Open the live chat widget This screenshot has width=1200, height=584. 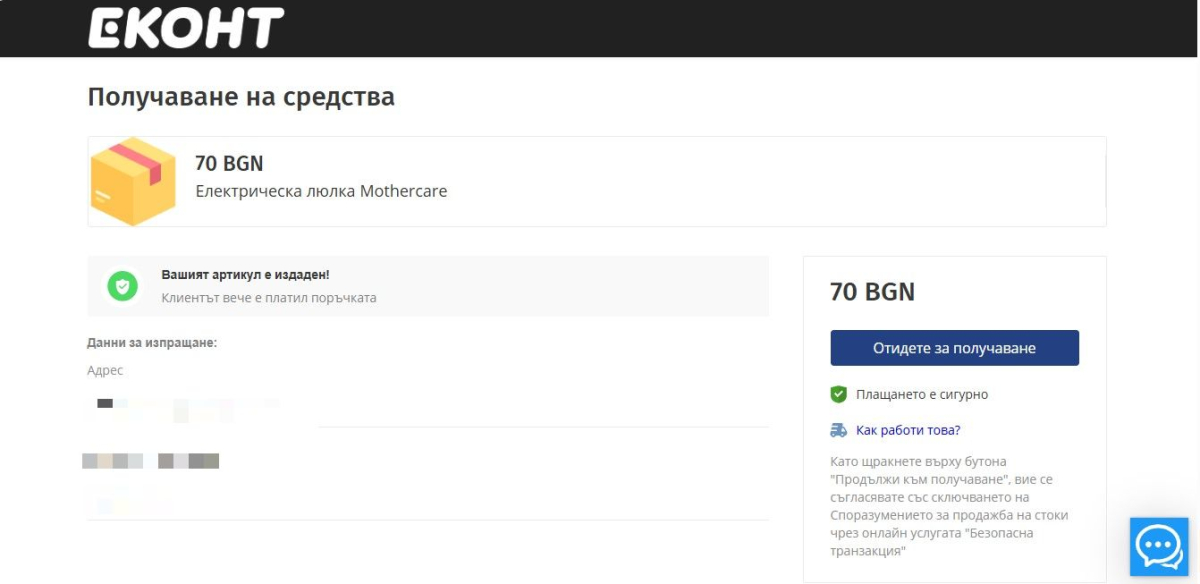(x=1158, y=546)
